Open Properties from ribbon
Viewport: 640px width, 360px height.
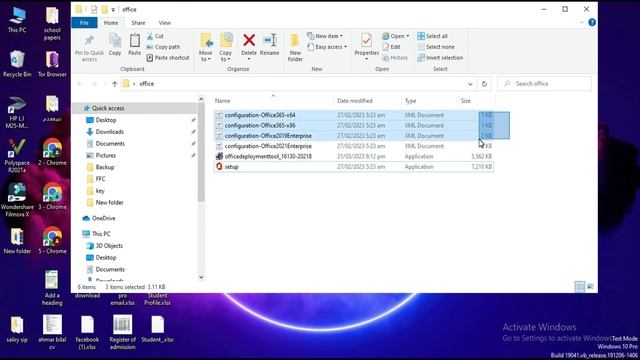pyautogui.click(x=367, y=46)
